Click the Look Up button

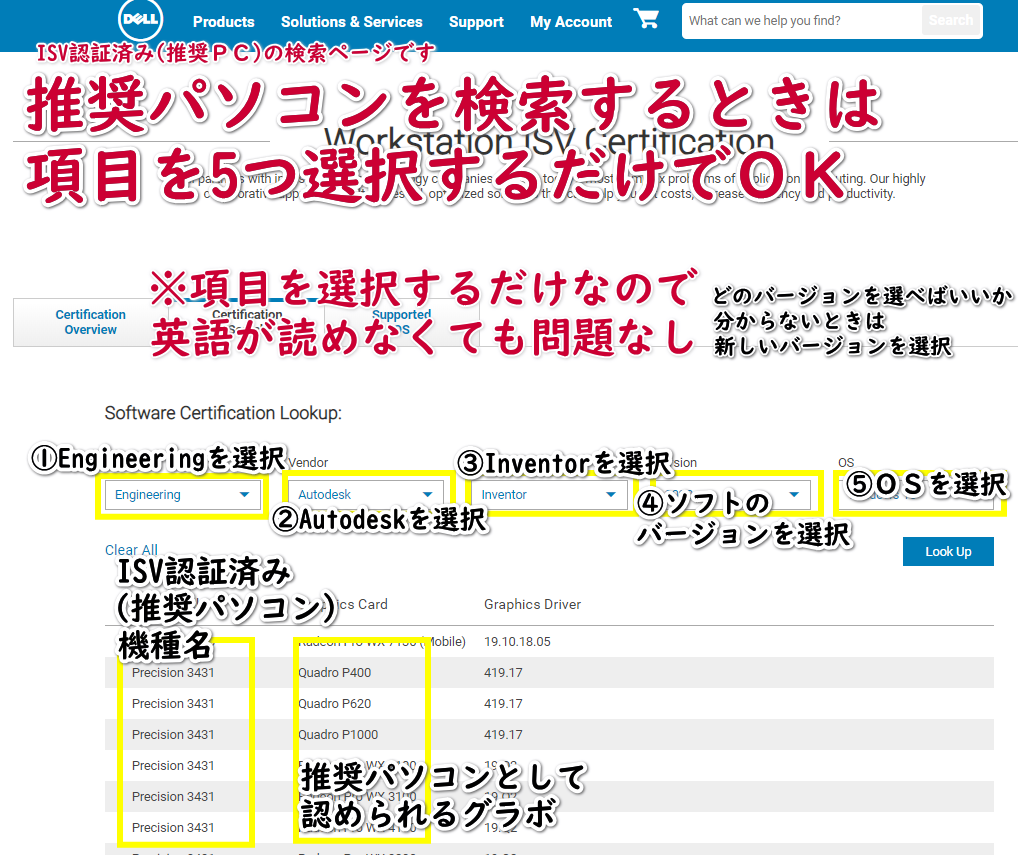point(948,551)
